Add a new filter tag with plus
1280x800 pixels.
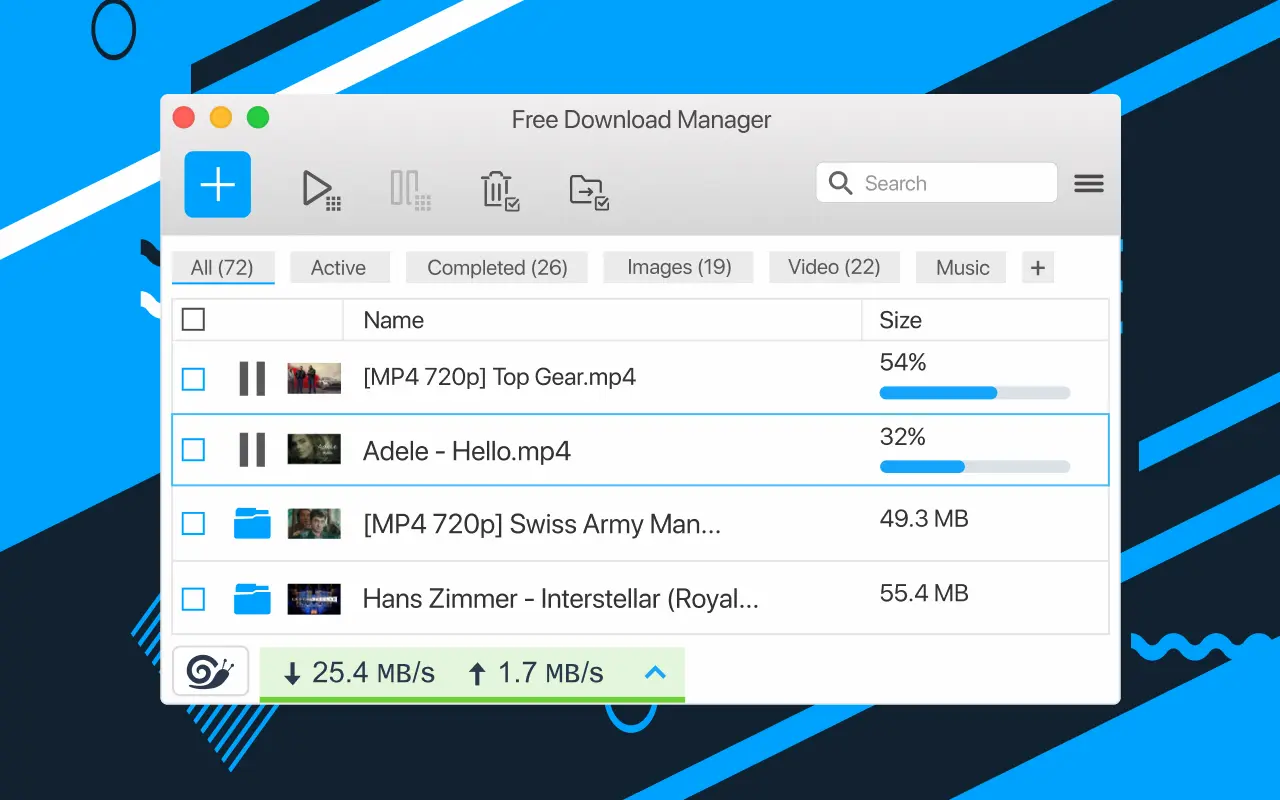coord(1037,268)
